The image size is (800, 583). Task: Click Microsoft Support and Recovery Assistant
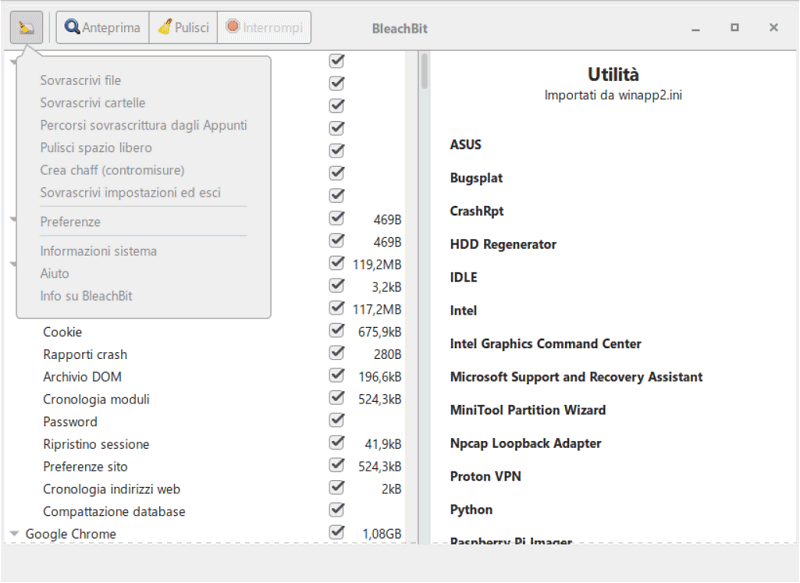576,377
